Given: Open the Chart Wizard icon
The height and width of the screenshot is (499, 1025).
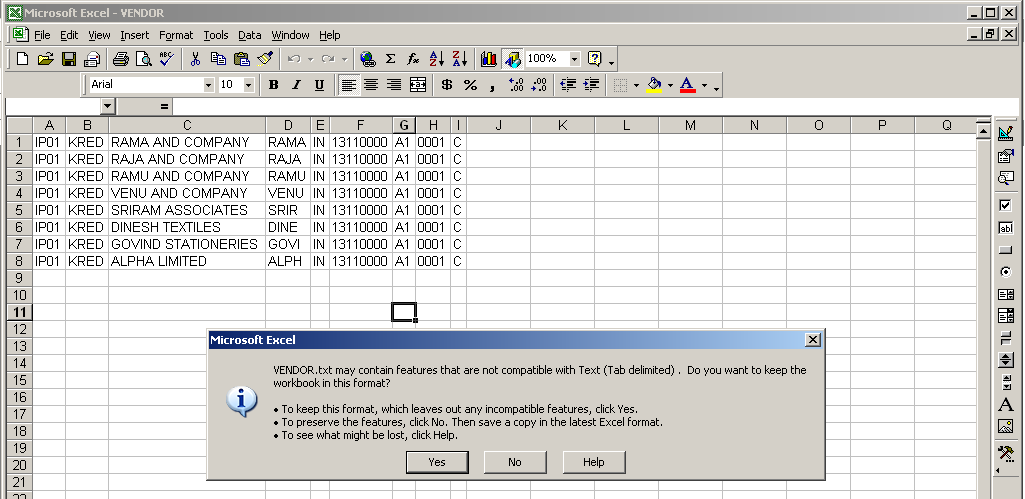Looking at the screenshot, I should coord(488,59).
